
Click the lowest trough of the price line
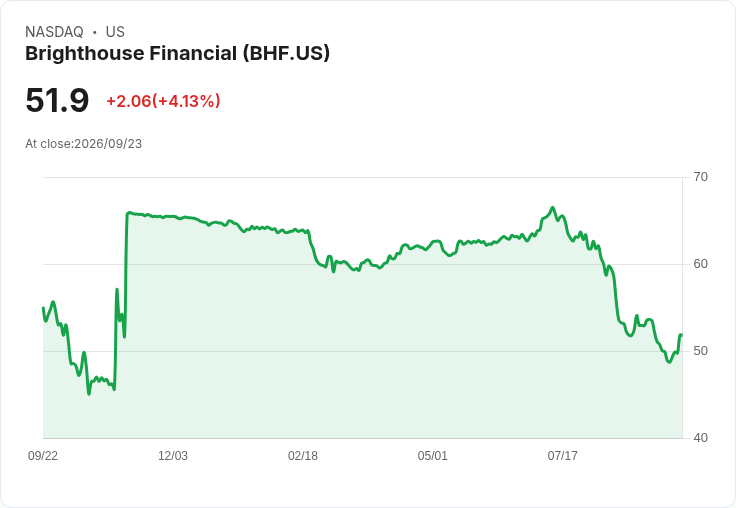tap(89, 393)
